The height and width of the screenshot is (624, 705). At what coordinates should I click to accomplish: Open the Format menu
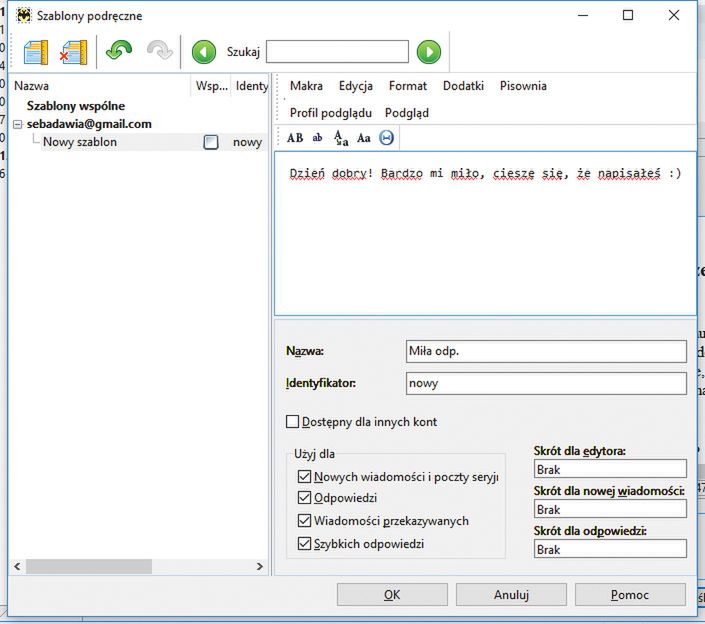(408, 86)
